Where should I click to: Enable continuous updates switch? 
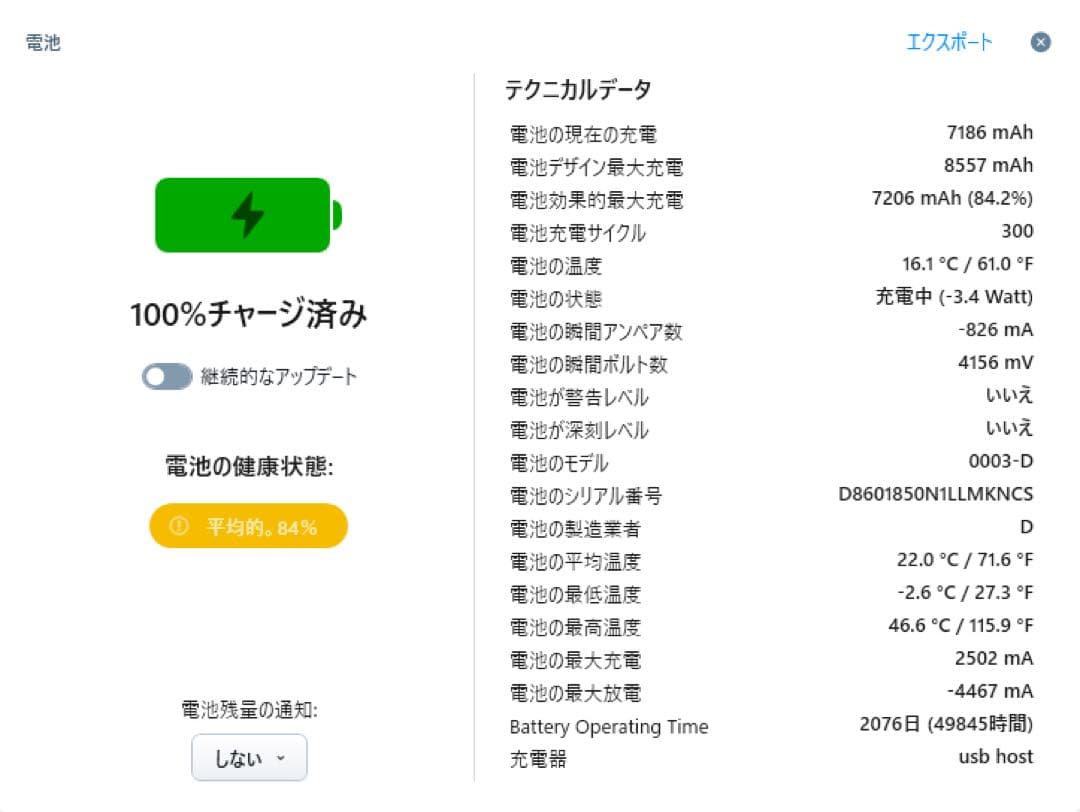tap(166, 377)
